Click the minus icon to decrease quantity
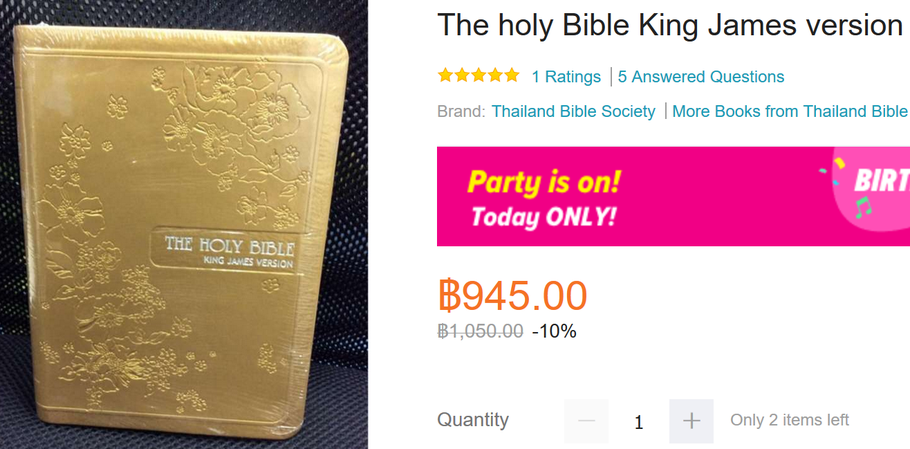The height and width of the screenshot is (449, 910). click(x=587, y=421)
